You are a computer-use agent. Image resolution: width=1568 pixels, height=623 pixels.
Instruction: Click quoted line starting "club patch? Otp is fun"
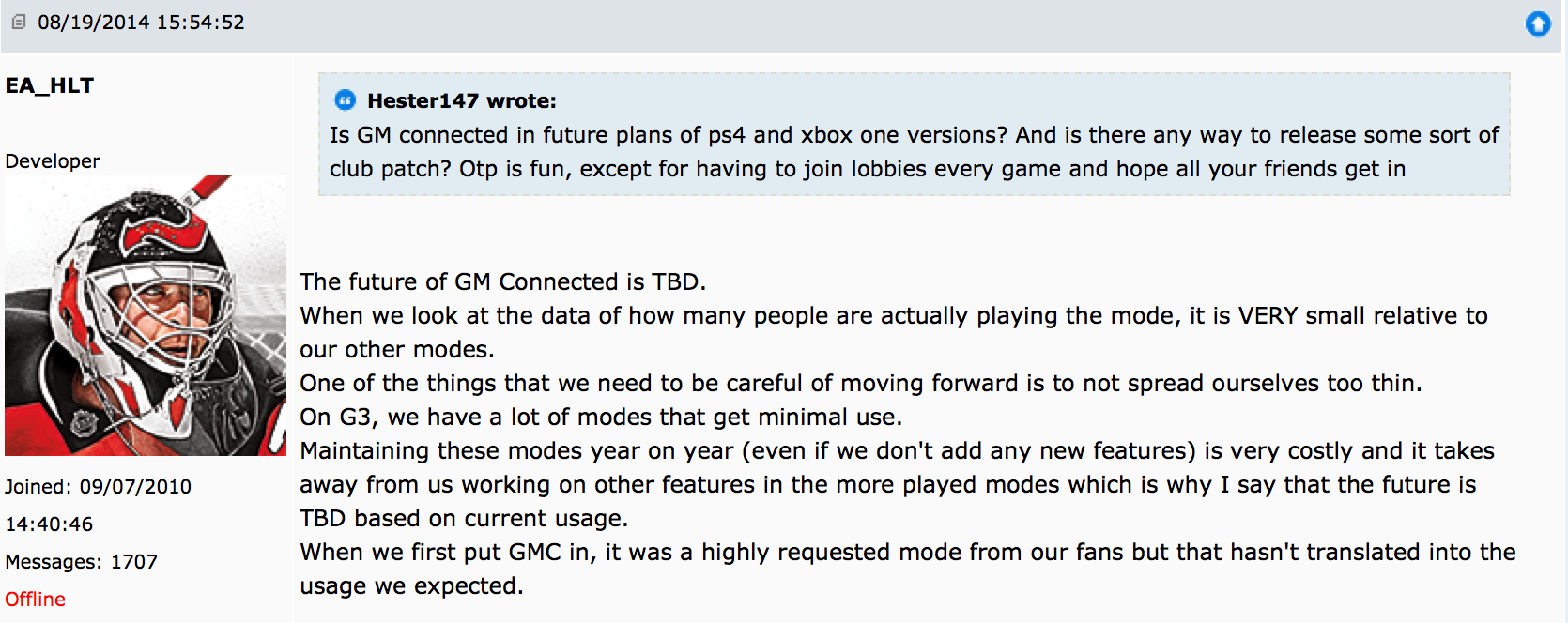tap(867, 169)
